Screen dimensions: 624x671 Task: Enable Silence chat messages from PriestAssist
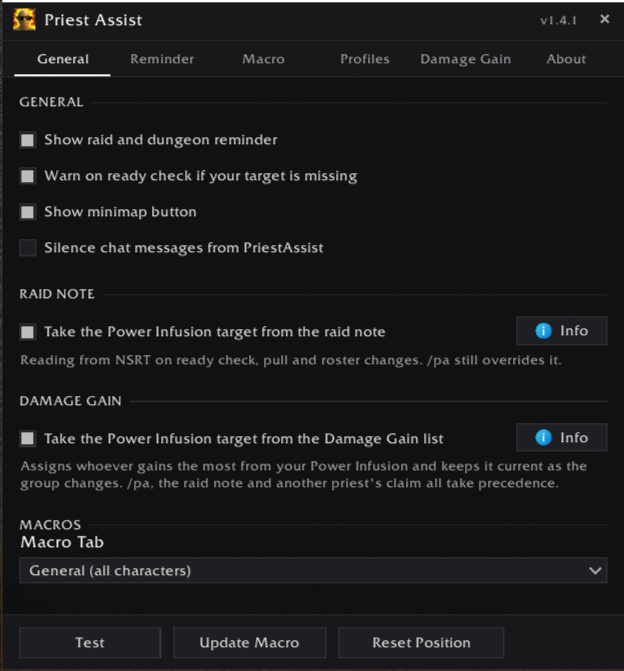[x=28, y=248]
